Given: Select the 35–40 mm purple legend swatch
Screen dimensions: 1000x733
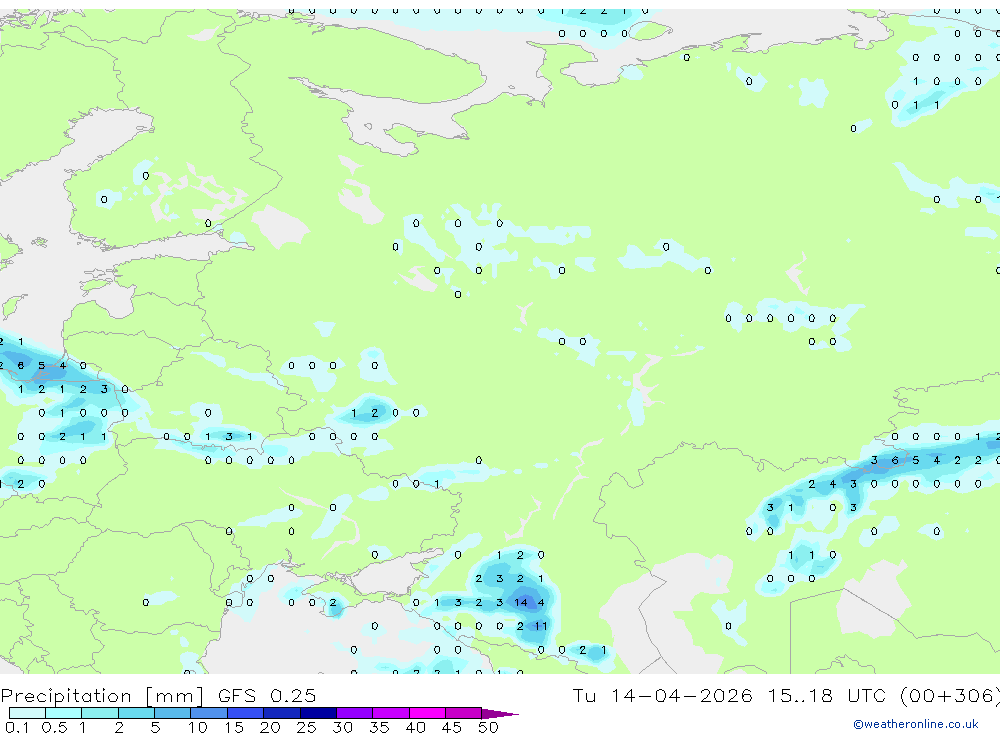Looking at the screenshot, I should click(x=391, y=713).
